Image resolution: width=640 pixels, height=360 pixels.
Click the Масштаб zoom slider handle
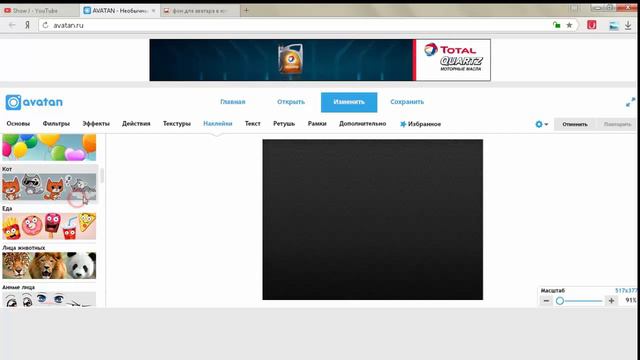tap(560, 301)
